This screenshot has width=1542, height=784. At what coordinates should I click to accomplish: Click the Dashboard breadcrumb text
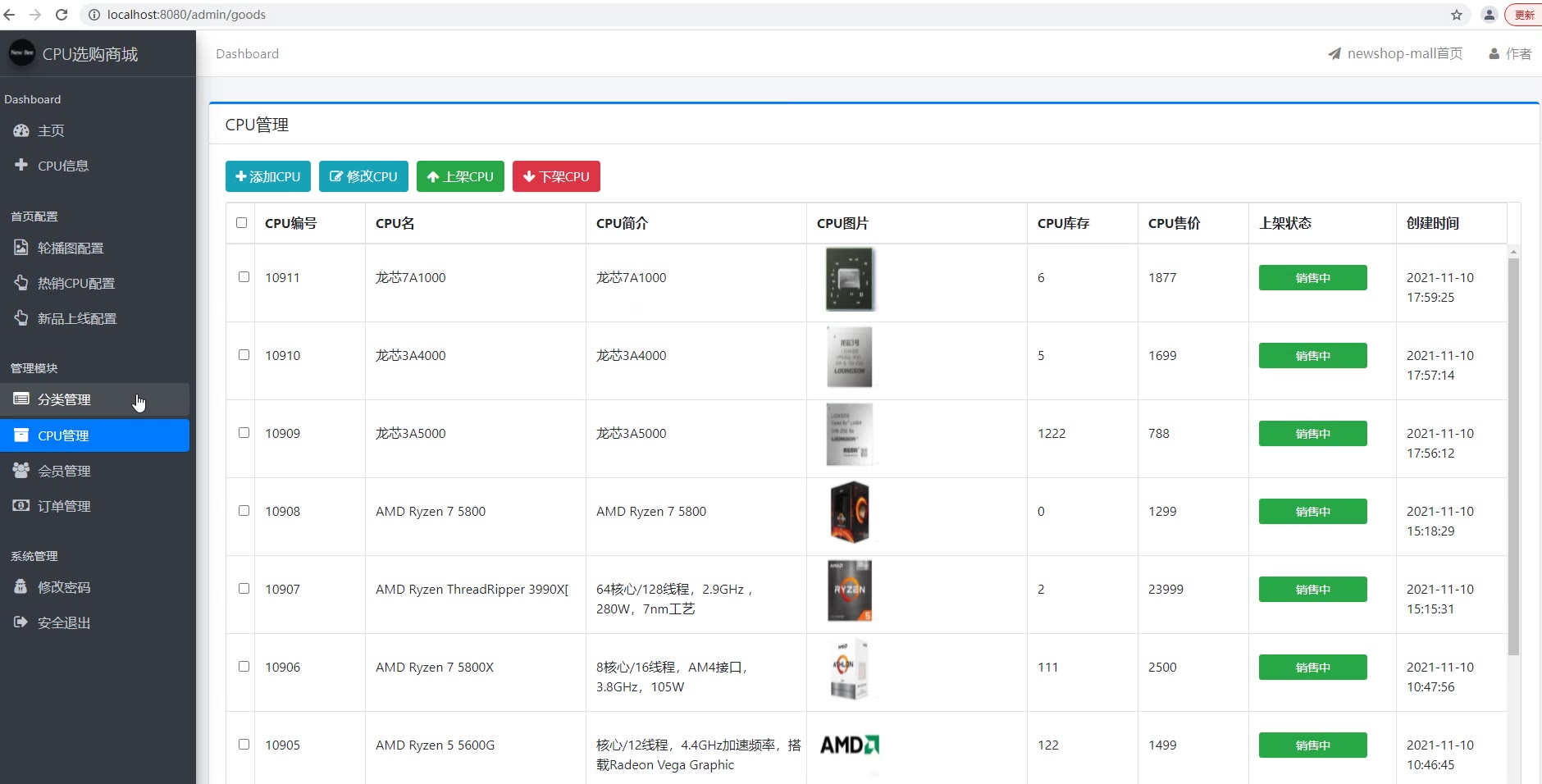(247, 53)
